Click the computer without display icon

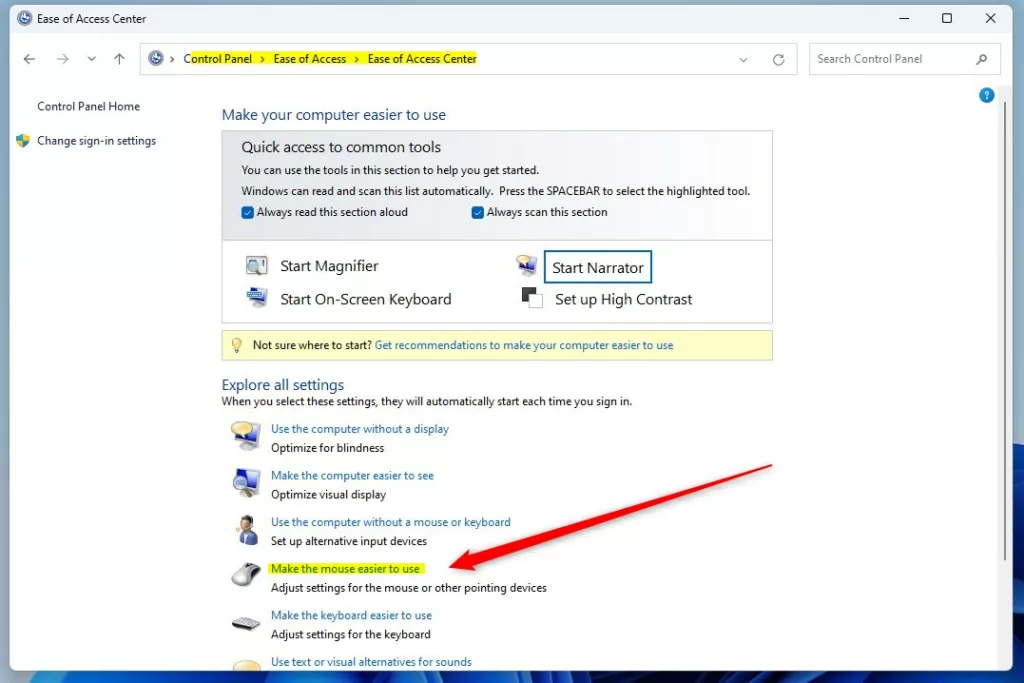[x=246, y=436]
